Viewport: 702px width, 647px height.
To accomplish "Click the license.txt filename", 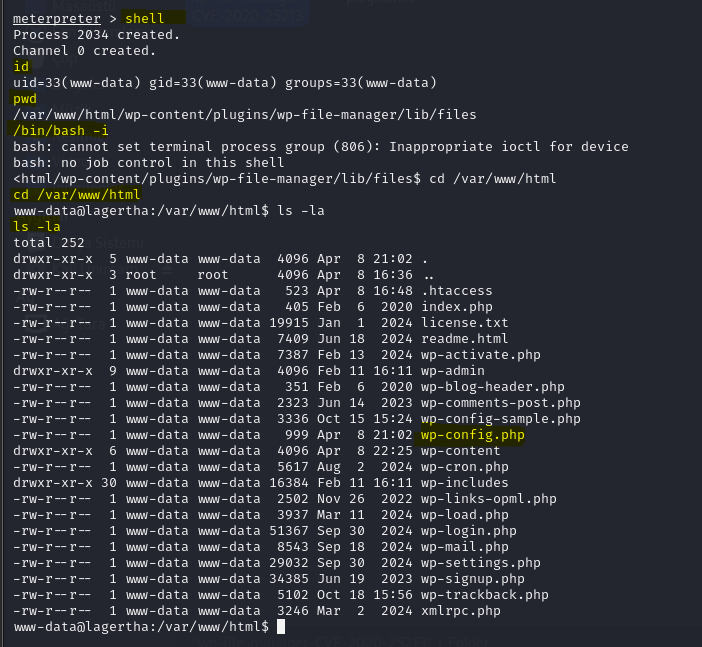I will (x=464, y=323).
